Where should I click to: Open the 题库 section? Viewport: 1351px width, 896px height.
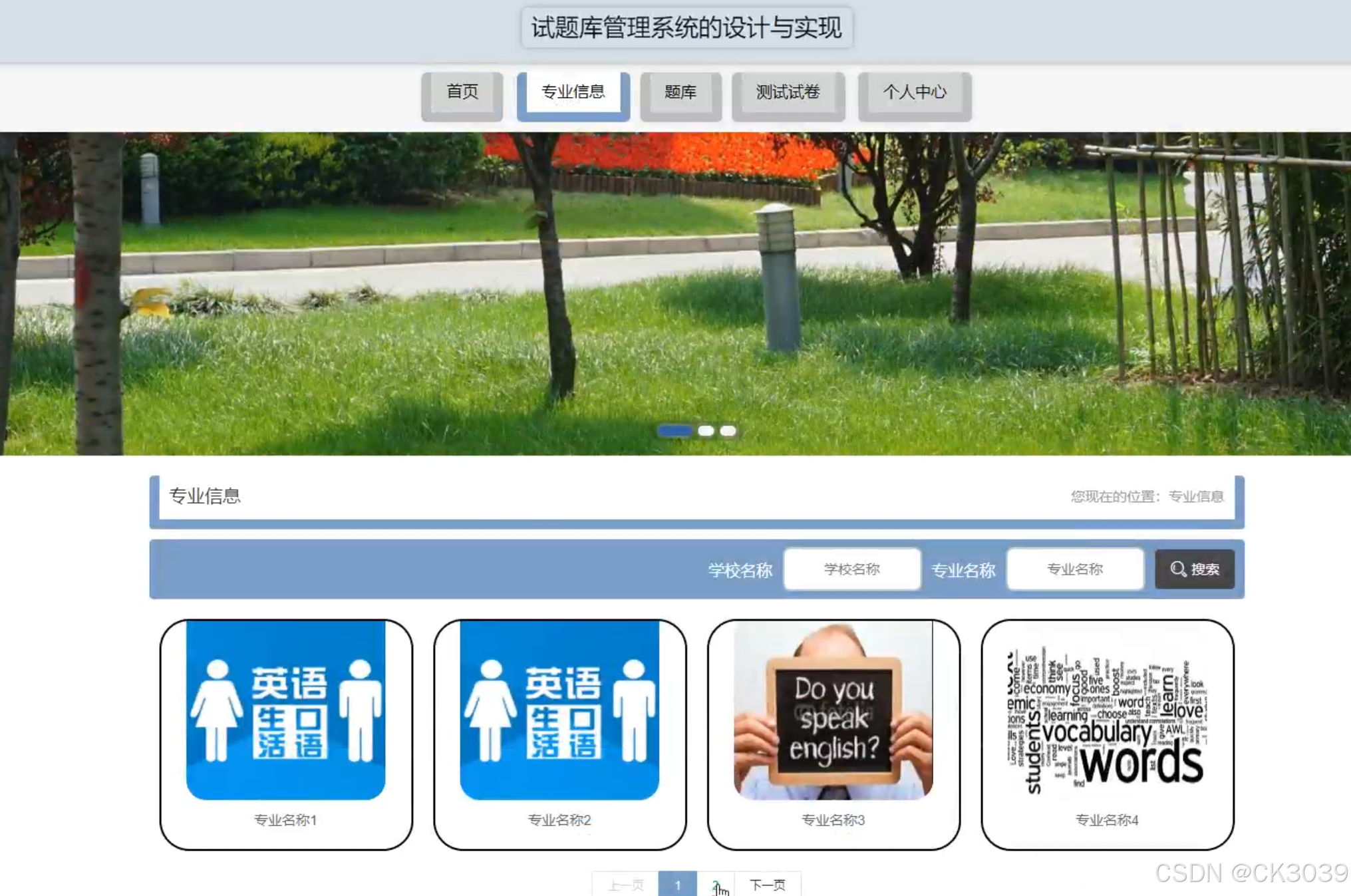[x=680, y=93]
